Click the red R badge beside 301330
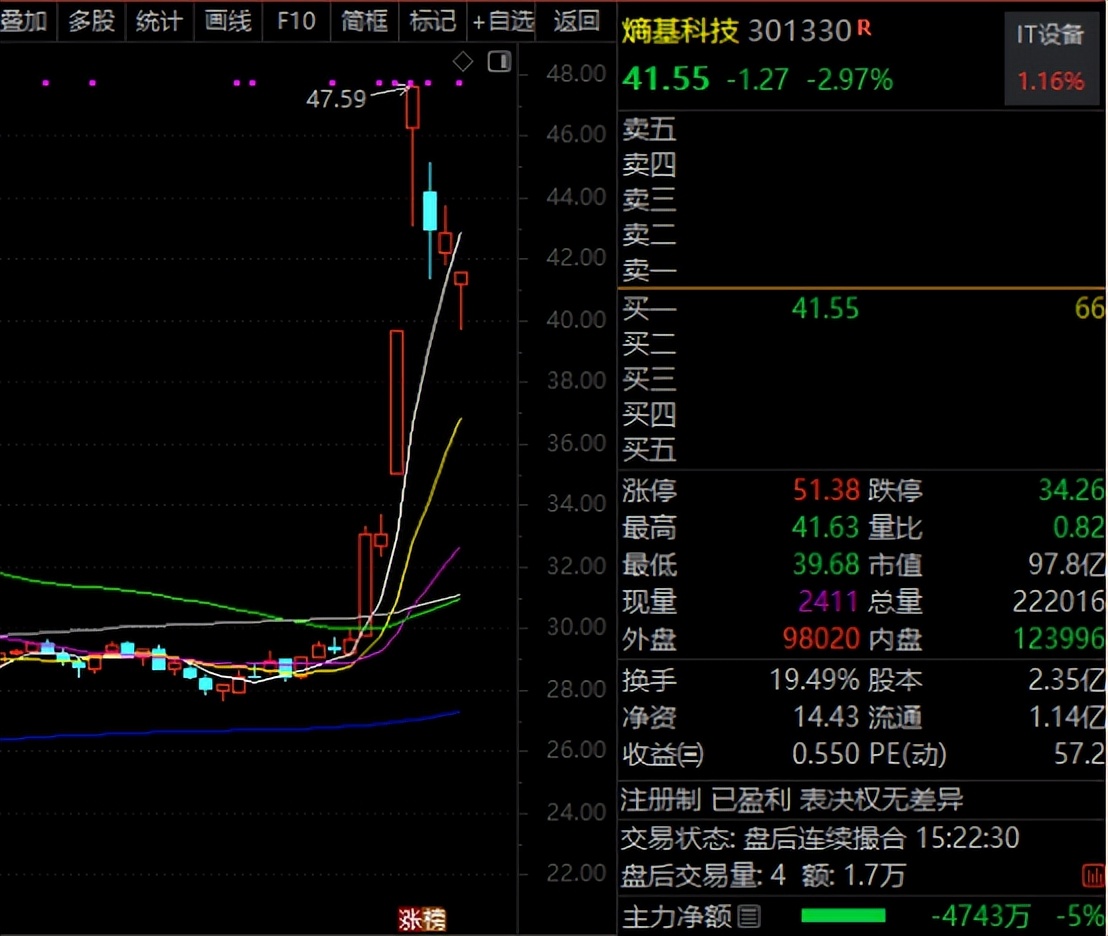This screenshot has width=1108, height=936. 864,29
